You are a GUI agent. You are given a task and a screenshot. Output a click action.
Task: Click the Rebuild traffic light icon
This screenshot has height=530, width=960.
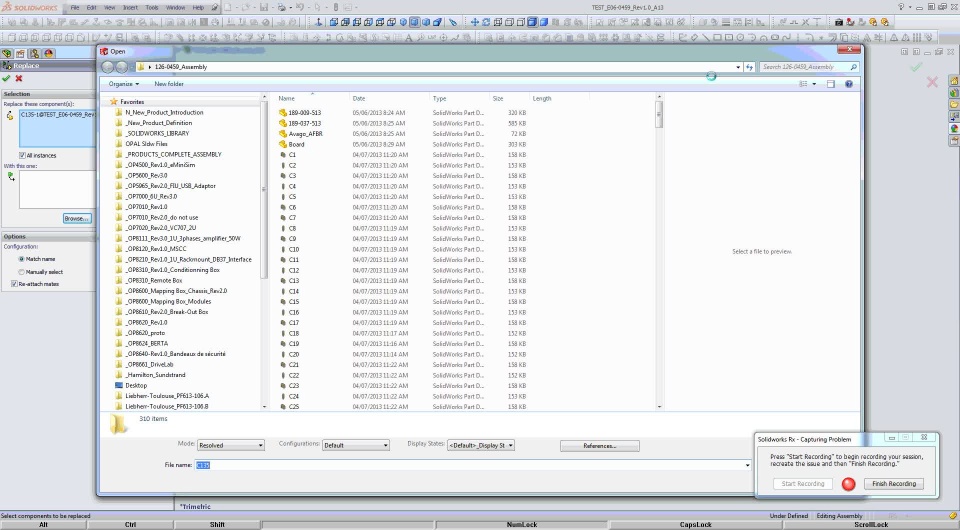pos(336,7)
